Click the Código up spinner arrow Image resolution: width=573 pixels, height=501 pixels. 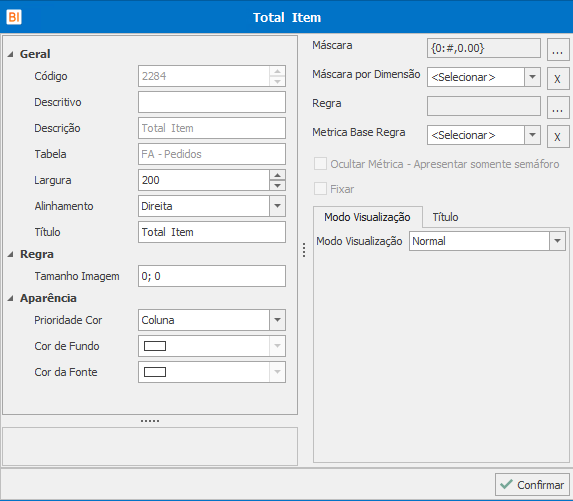pyautogui.click(x=277, y=71)
